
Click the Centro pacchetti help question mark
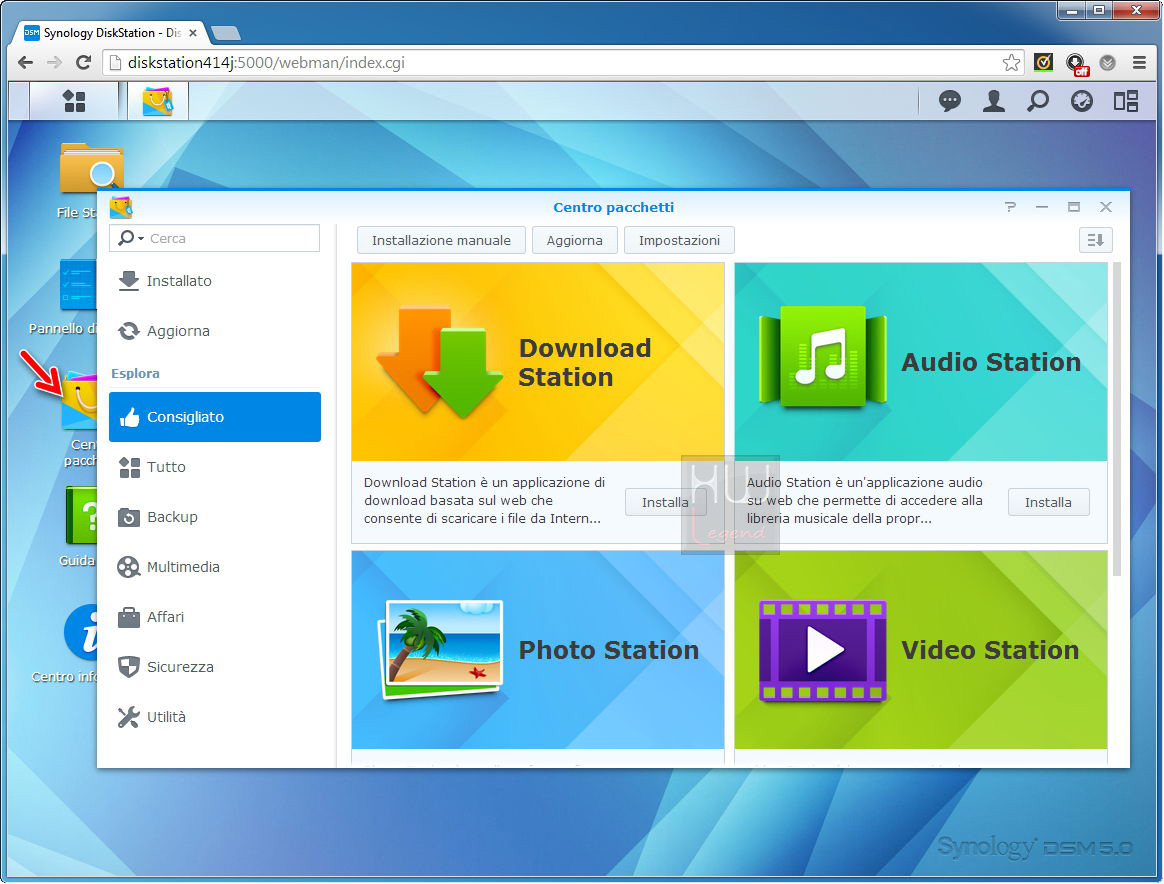point(1010,207)
